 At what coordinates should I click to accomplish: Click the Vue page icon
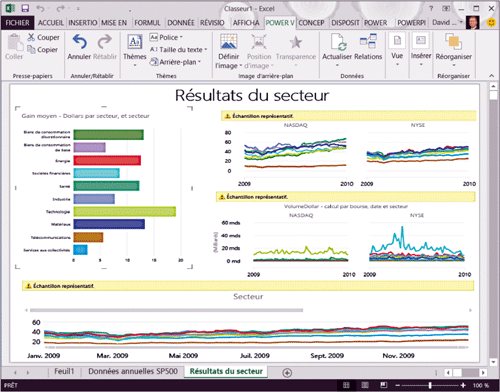[x=397, y=41]
